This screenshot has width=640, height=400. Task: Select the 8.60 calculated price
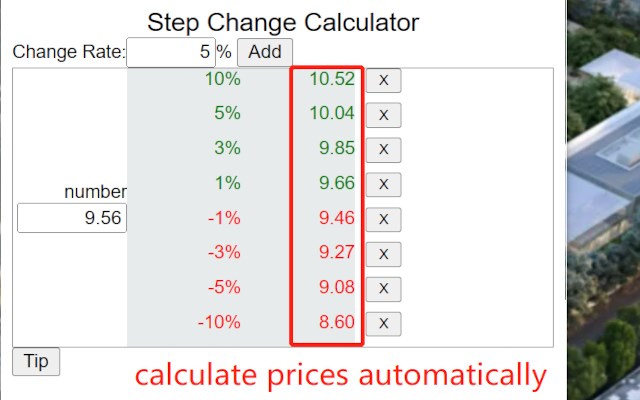[x=337, y=322]
